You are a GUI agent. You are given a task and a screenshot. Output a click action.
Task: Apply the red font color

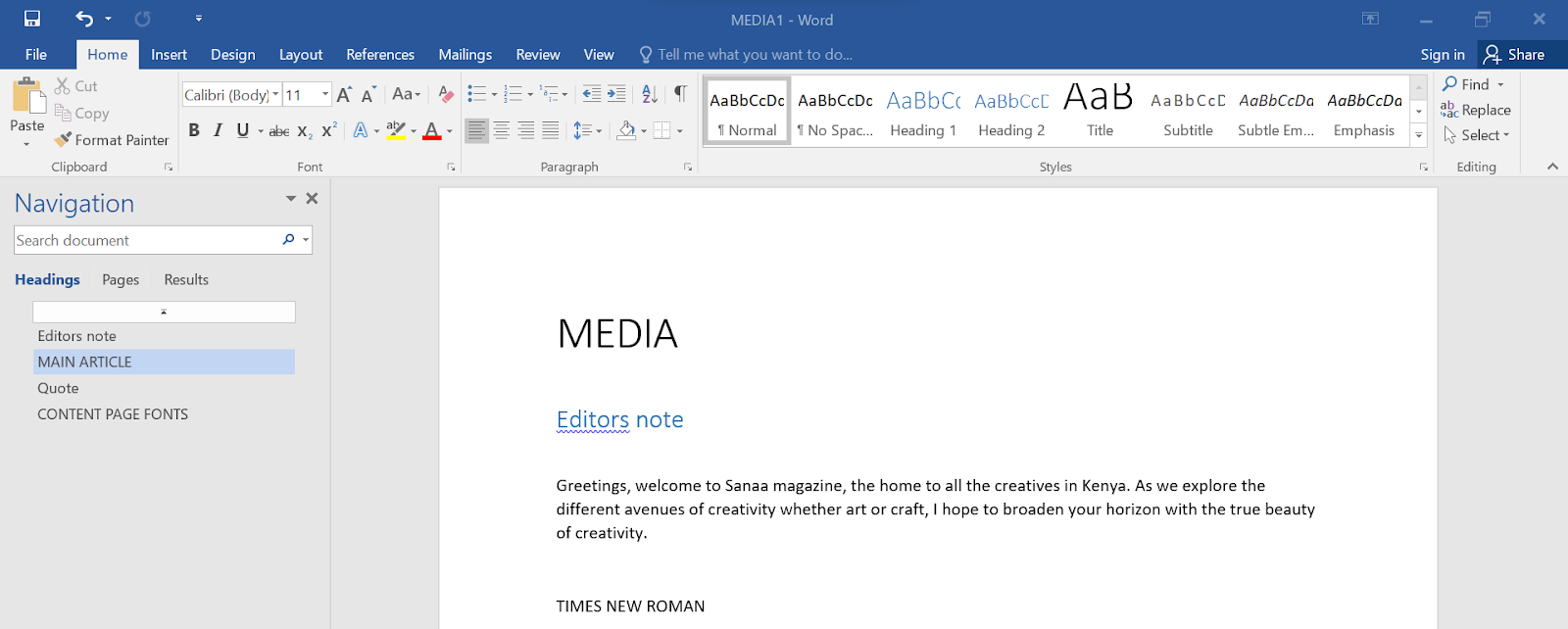pyautogui.click(x=432, y=130)
